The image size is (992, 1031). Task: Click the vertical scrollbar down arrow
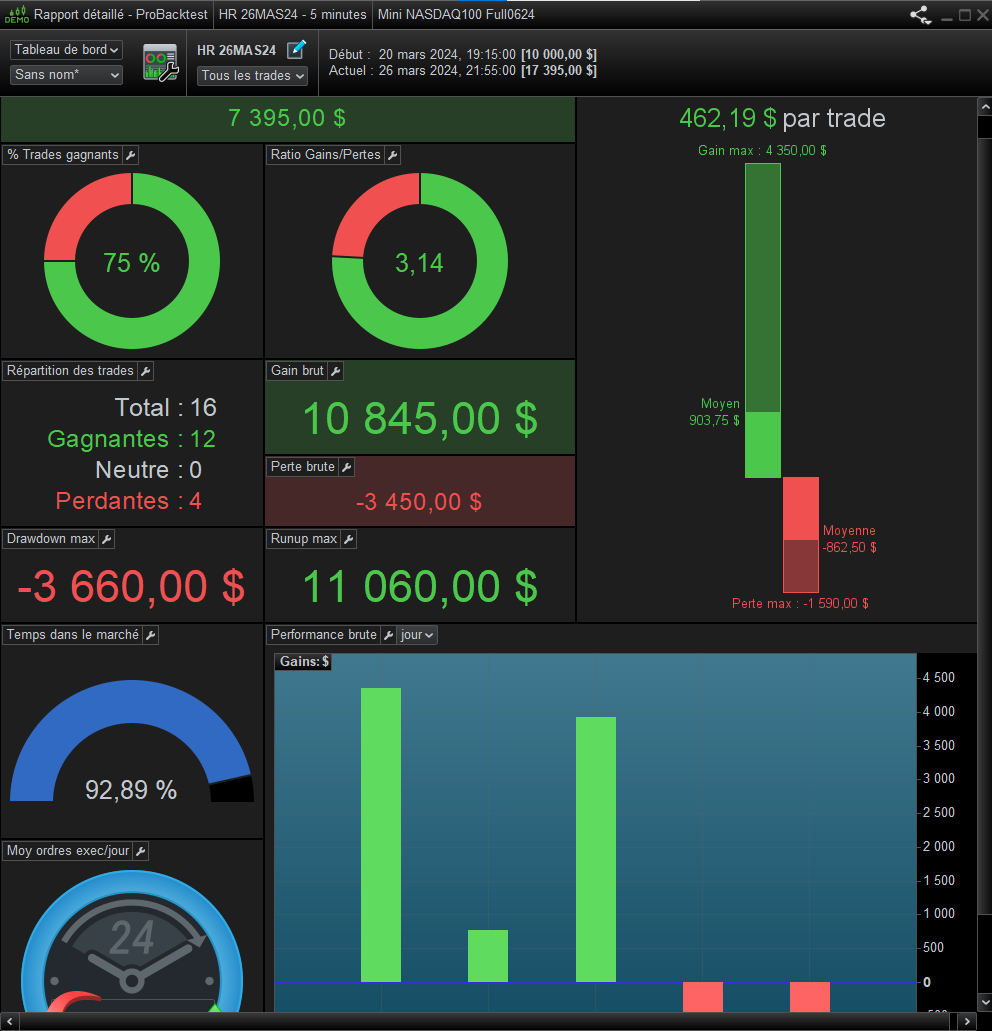984,1003
